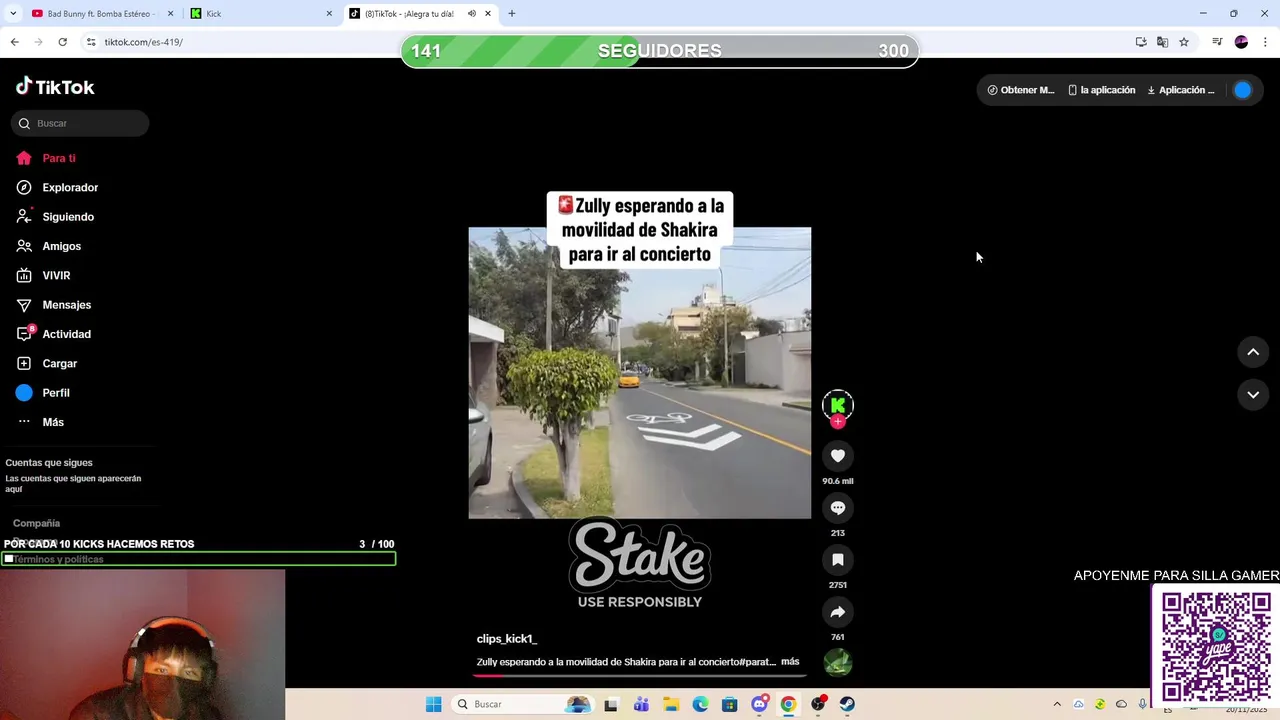This screenshot has height=720, width=1280.
Task: Open the creator's green K avatar
Action: pyautogui.click(x=838, y=404)
